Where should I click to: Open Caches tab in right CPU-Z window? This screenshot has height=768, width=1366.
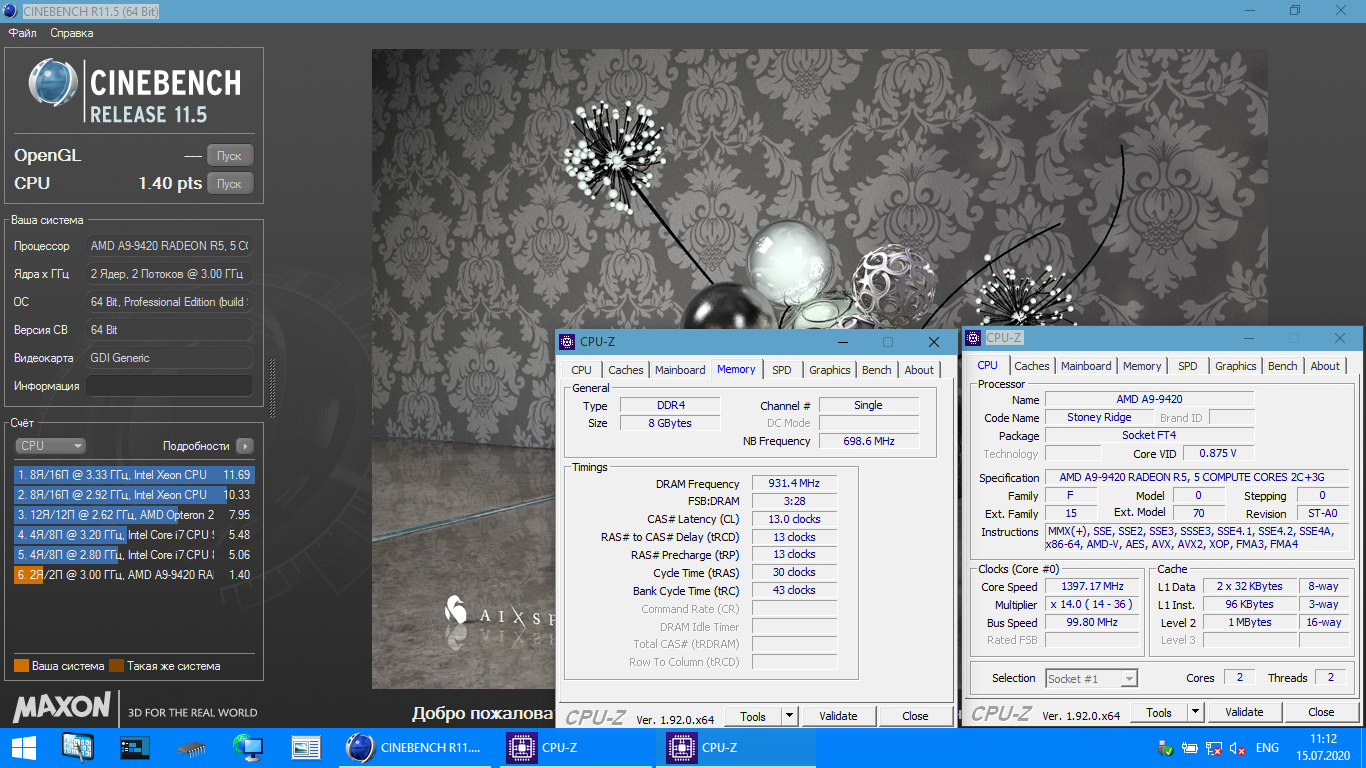[x=1032, y=366]
